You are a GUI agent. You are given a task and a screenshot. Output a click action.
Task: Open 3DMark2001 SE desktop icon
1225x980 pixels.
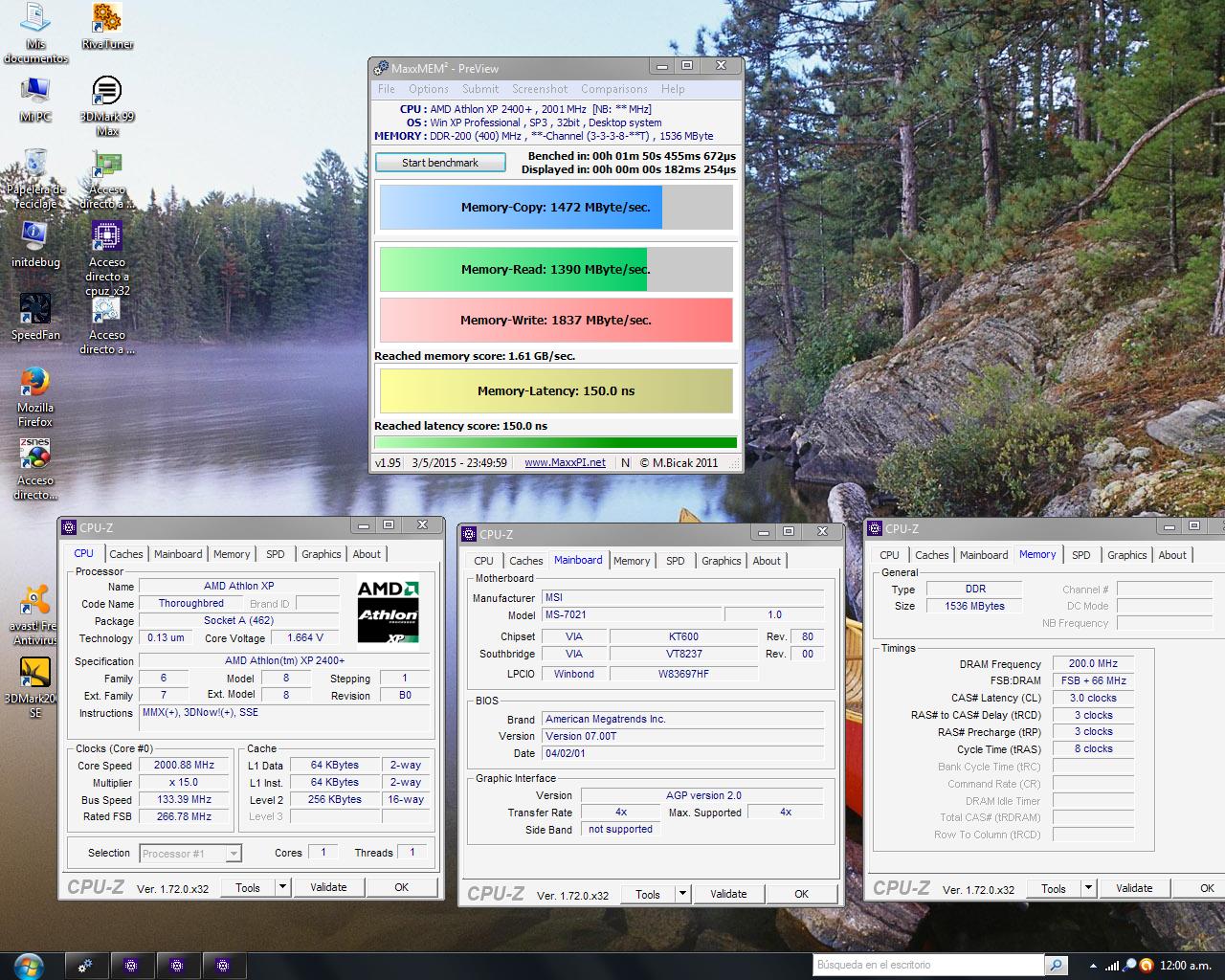pos(35,687)
